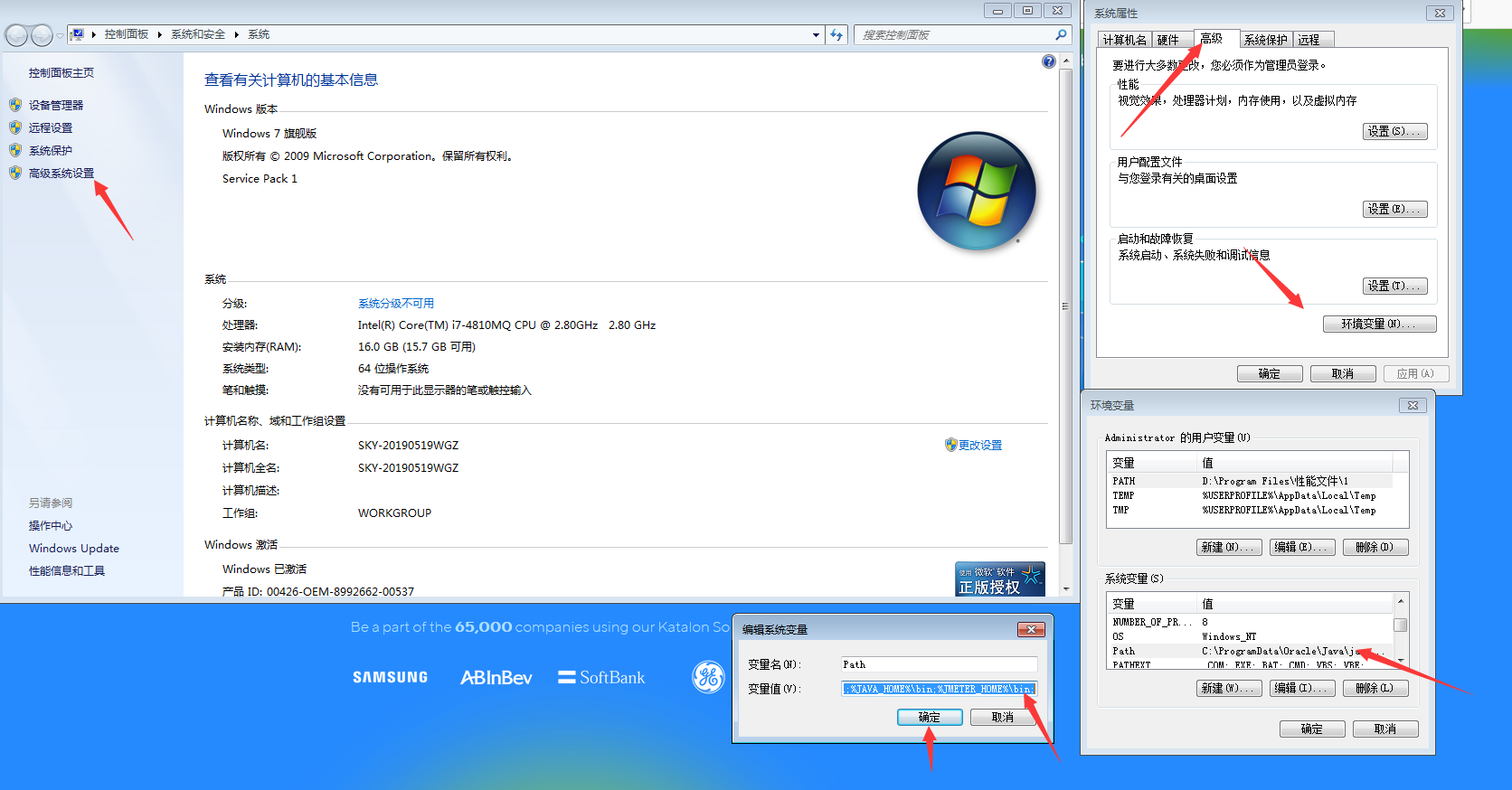This screenshot has height=790, width=1512.
Task: Open 高级系统设置 from the left pane
Action: point(61,174)
